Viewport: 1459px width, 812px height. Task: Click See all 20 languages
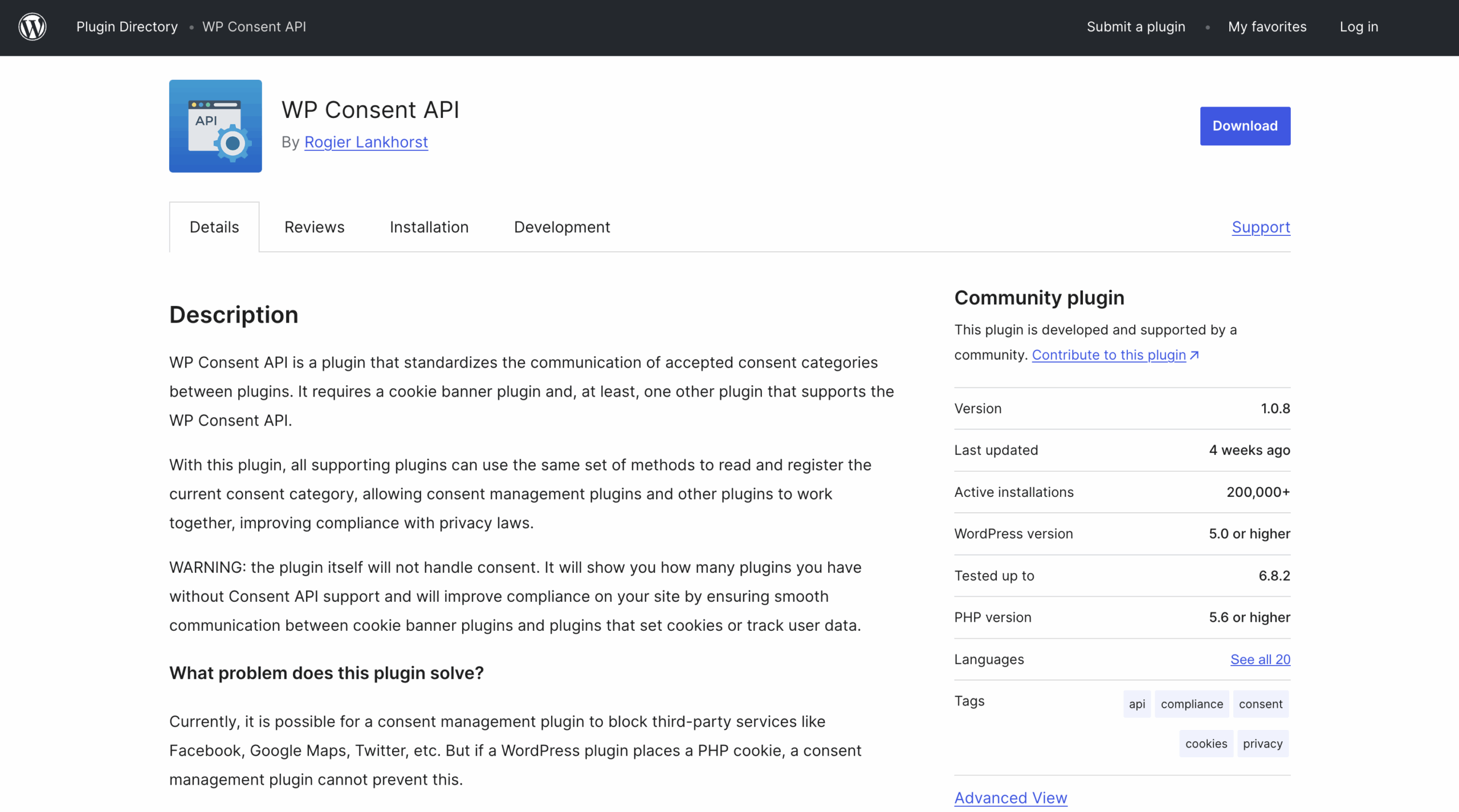(1260, 659)
